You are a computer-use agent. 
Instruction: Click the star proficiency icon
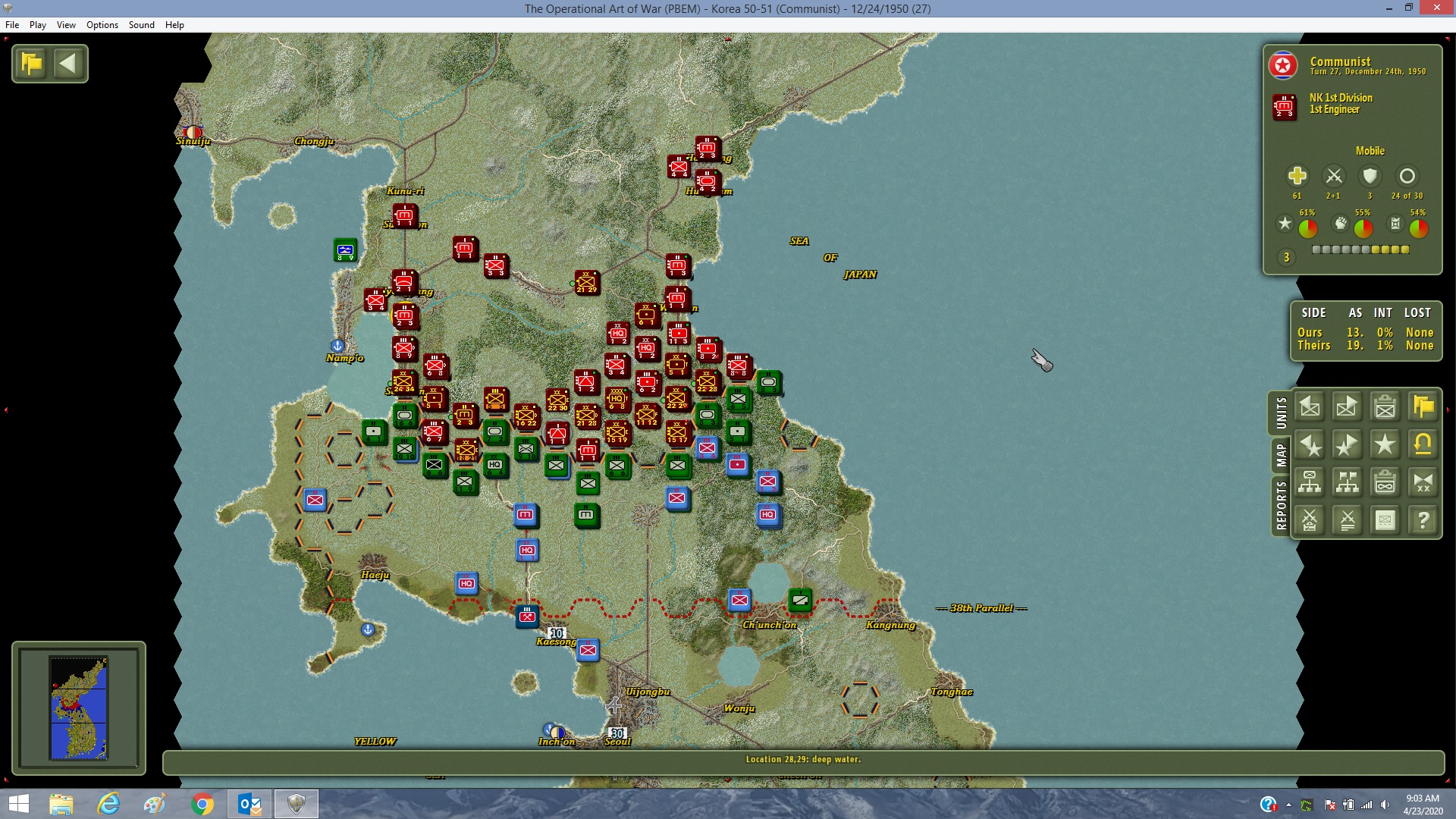(1285, 223)
